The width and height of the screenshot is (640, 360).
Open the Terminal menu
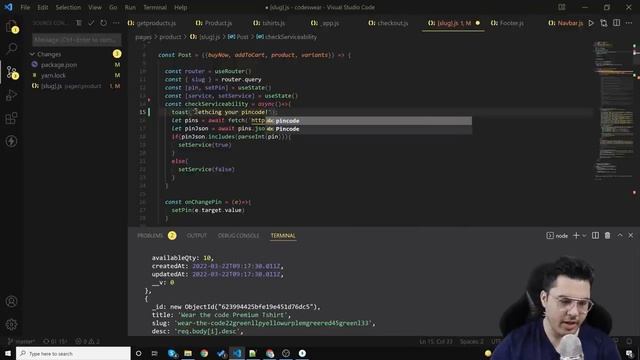coord(155,7)
